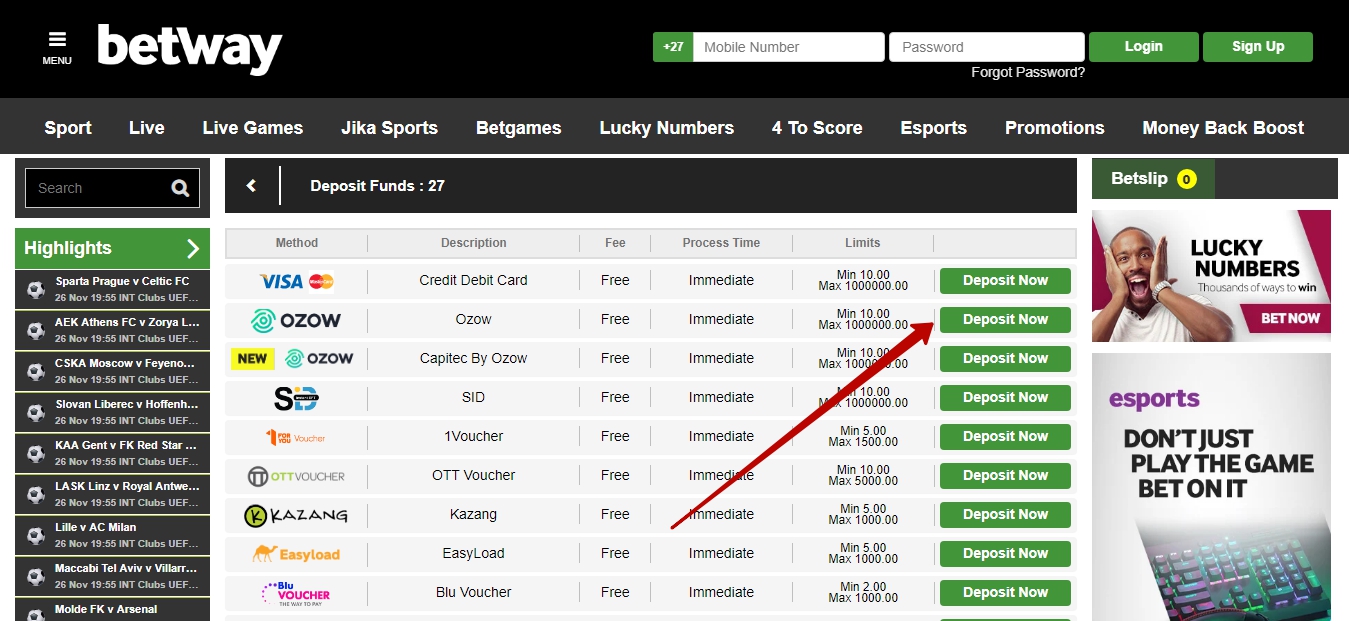Click soccer ball icon for Sparta Prague match

click(x=36, y=291)
